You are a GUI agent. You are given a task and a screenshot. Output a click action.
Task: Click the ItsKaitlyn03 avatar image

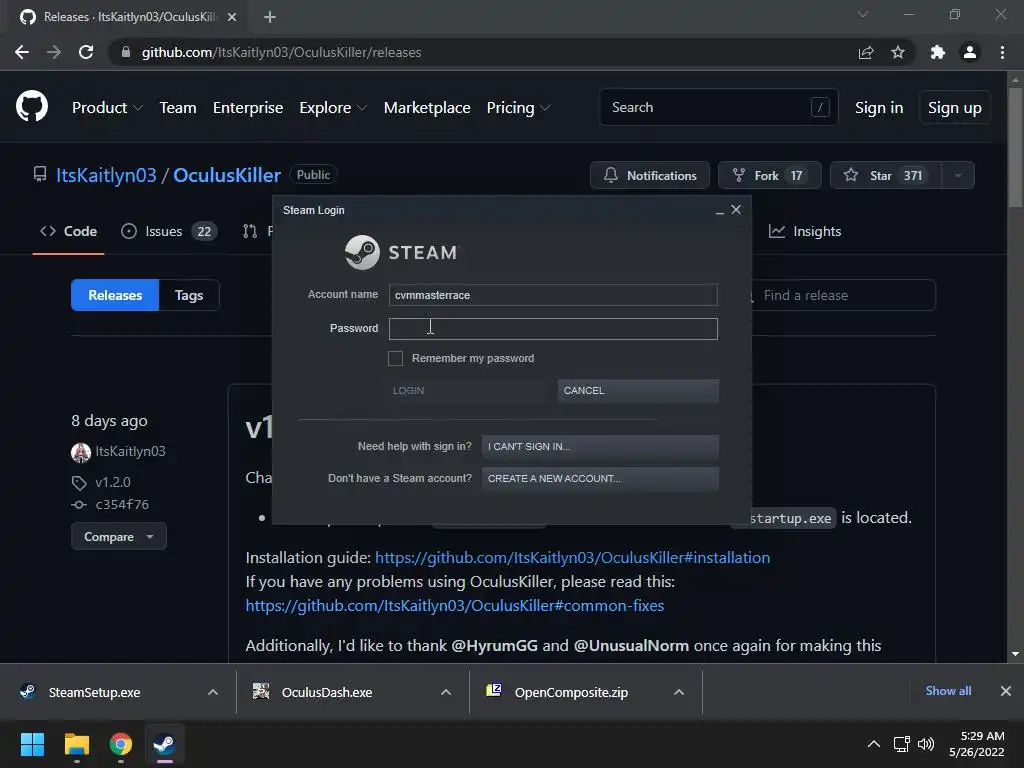pos(81,452)
